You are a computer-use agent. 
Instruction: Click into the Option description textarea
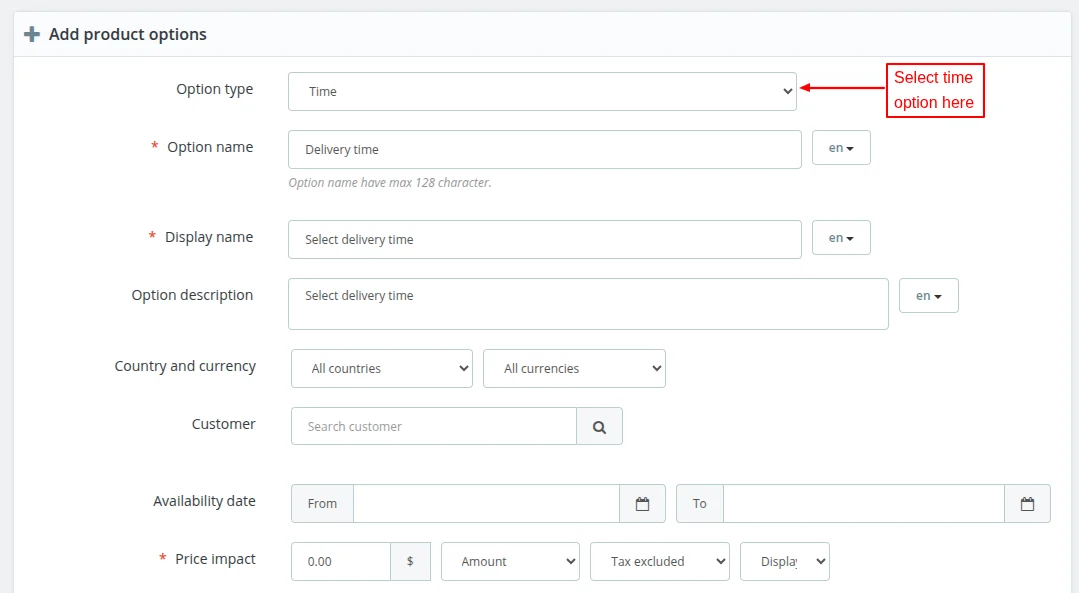(x=588, y=304)
